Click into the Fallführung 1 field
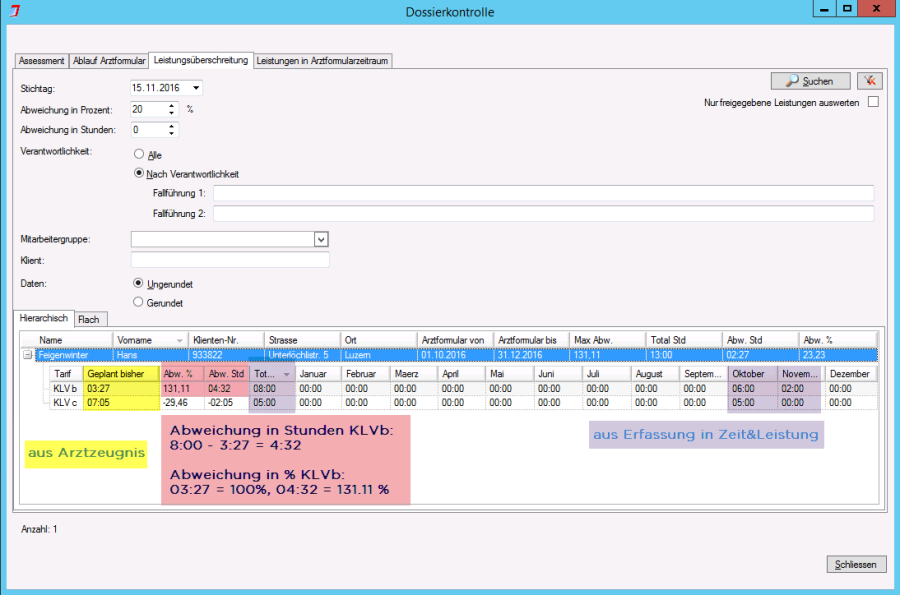900x595 pixels. pos(543,193)
